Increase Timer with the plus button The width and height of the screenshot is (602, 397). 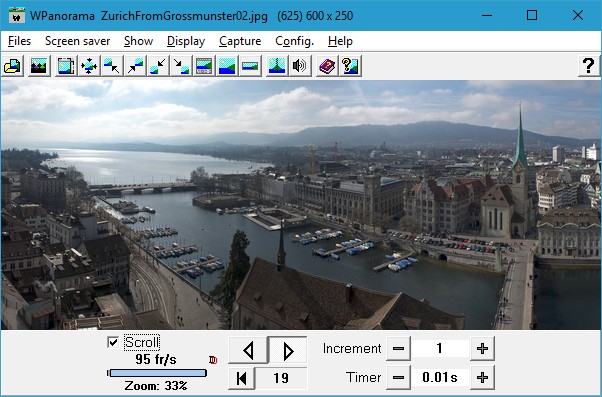[x=482, y=377]
